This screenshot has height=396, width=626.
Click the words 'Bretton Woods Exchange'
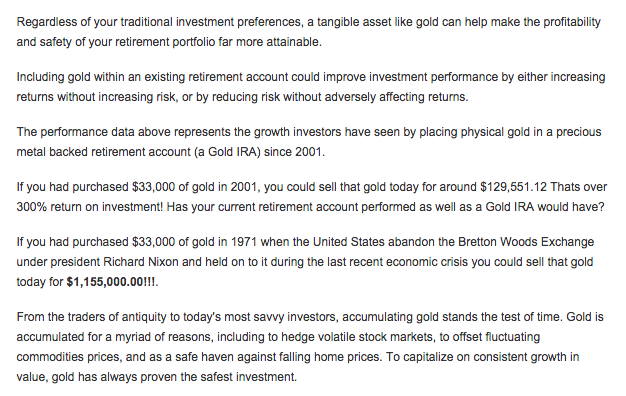526,242
